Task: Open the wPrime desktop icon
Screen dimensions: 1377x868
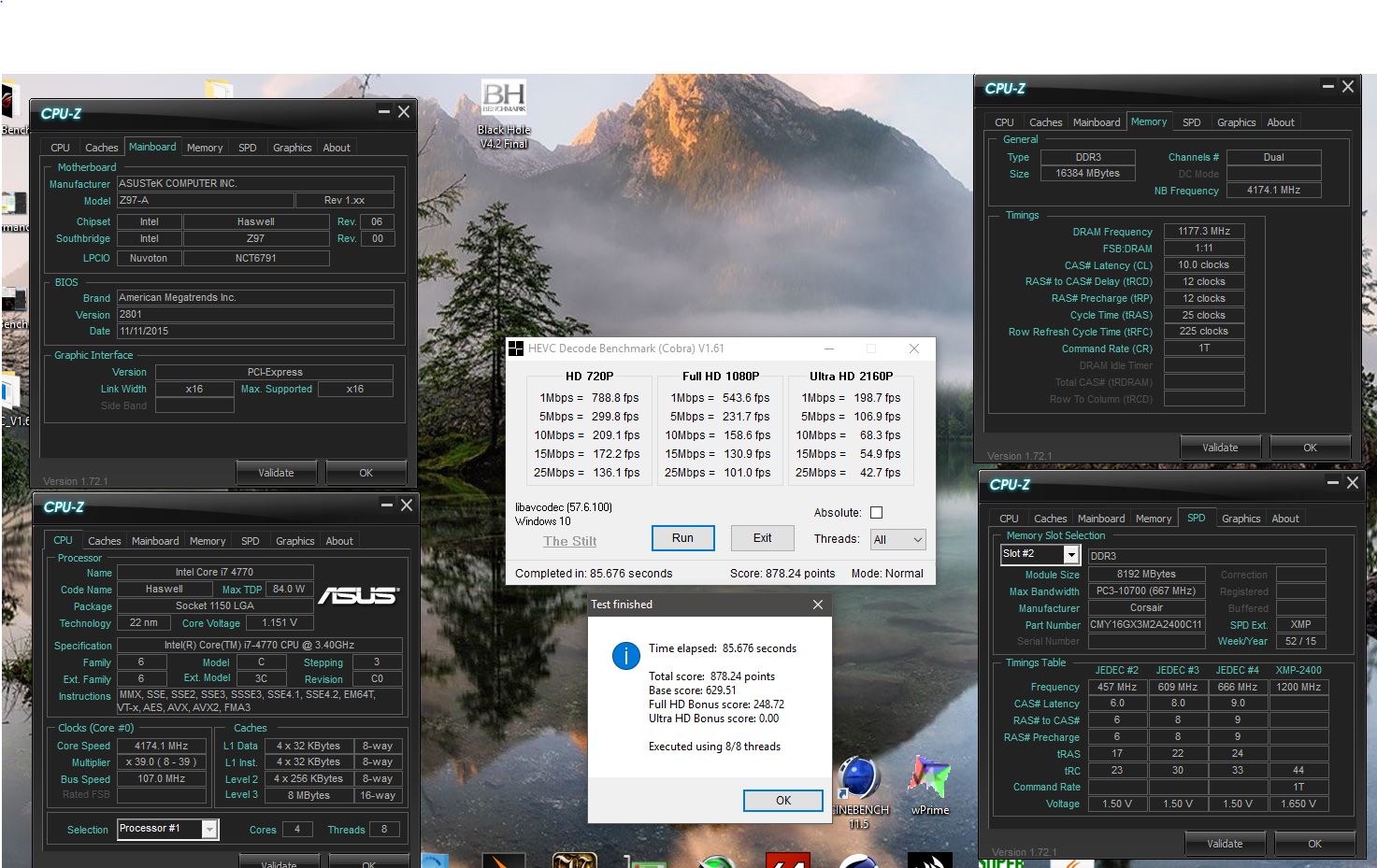Action: click(929, 785)
